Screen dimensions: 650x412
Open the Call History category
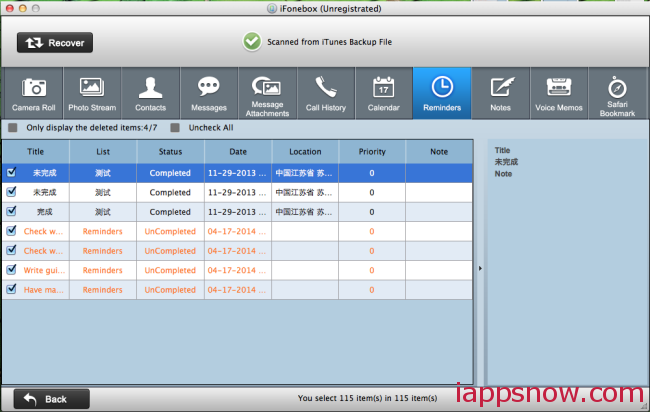point(326,94)
